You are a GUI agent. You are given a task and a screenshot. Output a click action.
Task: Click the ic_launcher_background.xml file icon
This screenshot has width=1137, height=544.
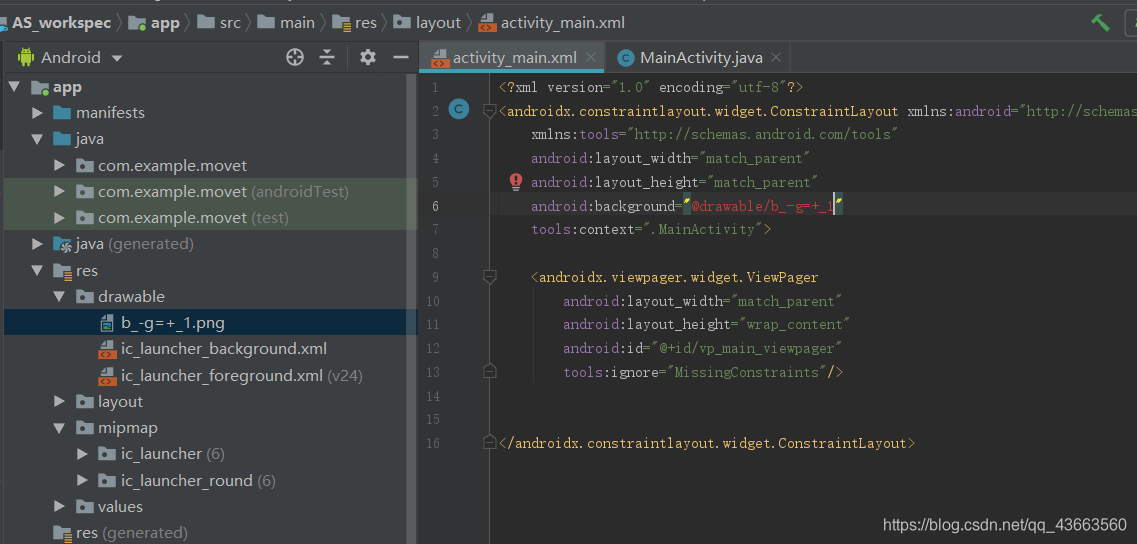pyautogui.click(x=107, y=350)
